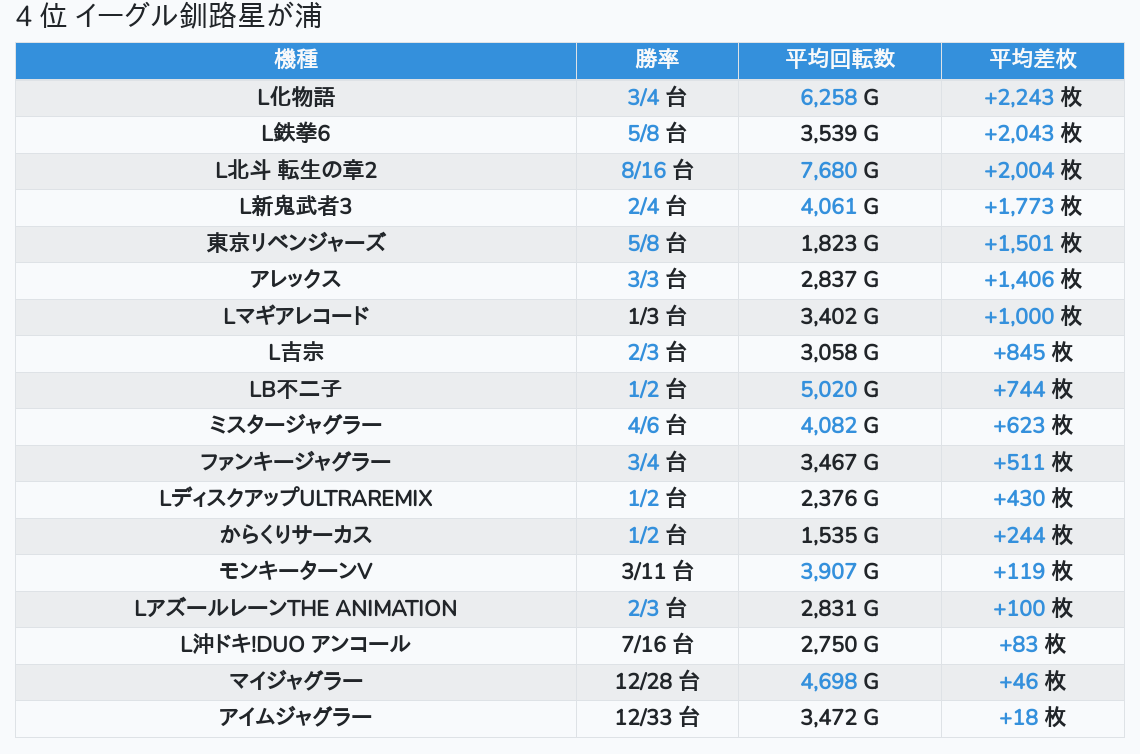Open 東京リベンジャーズ machine entry

[x=295, y=243]
